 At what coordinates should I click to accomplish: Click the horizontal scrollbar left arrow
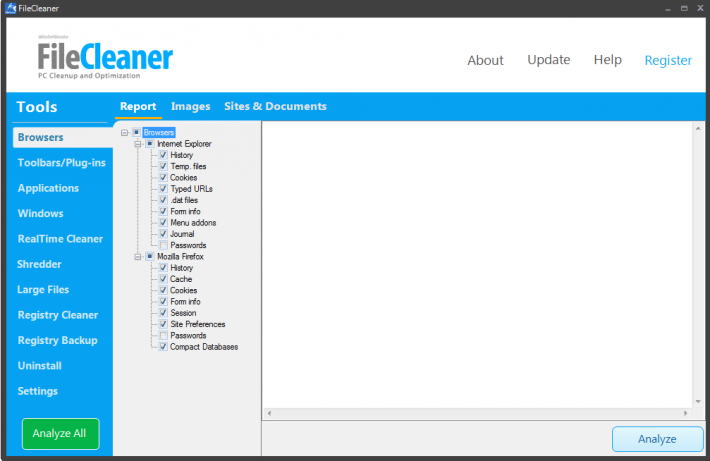[x=269, y=413]
